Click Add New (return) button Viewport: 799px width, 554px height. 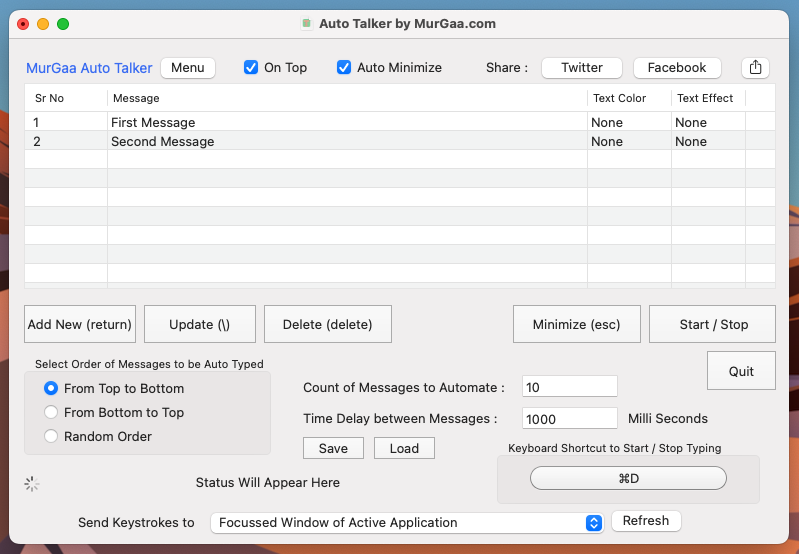(80, 324)
